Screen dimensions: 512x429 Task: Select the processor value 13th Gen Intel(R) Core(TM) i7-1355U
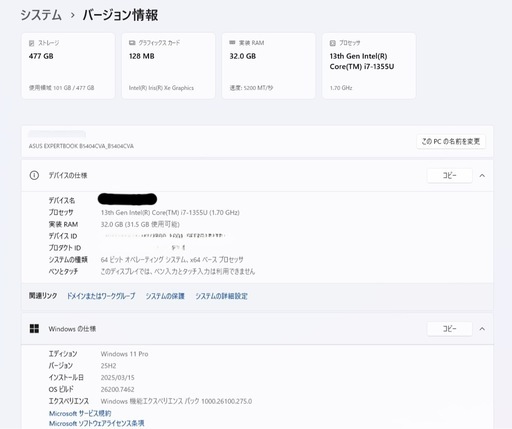click(170, 212)
